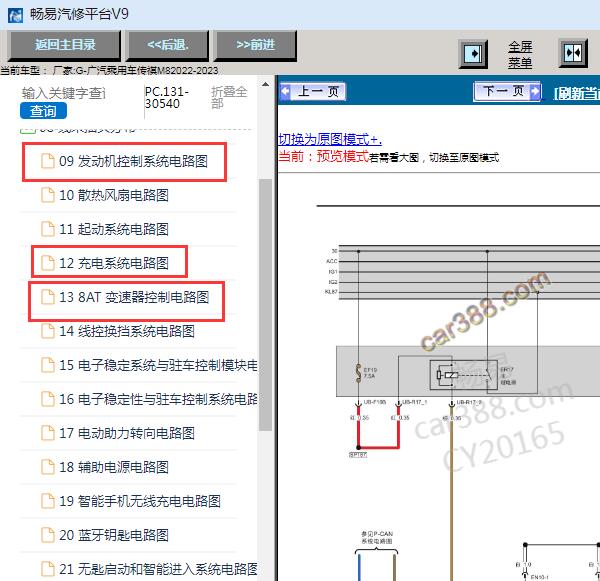Click 切换为原图模式+ link
This screenshot has height=581, width=600.
330,139
